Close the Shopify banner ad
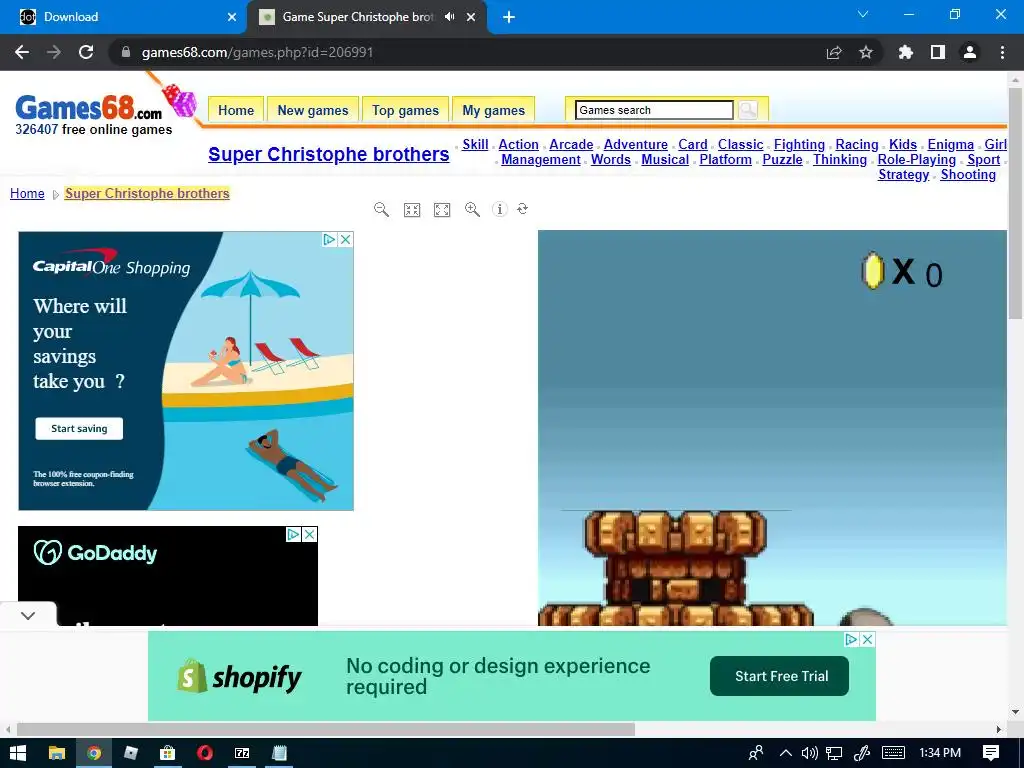The image size is (1024, 768). pos(867,639)
